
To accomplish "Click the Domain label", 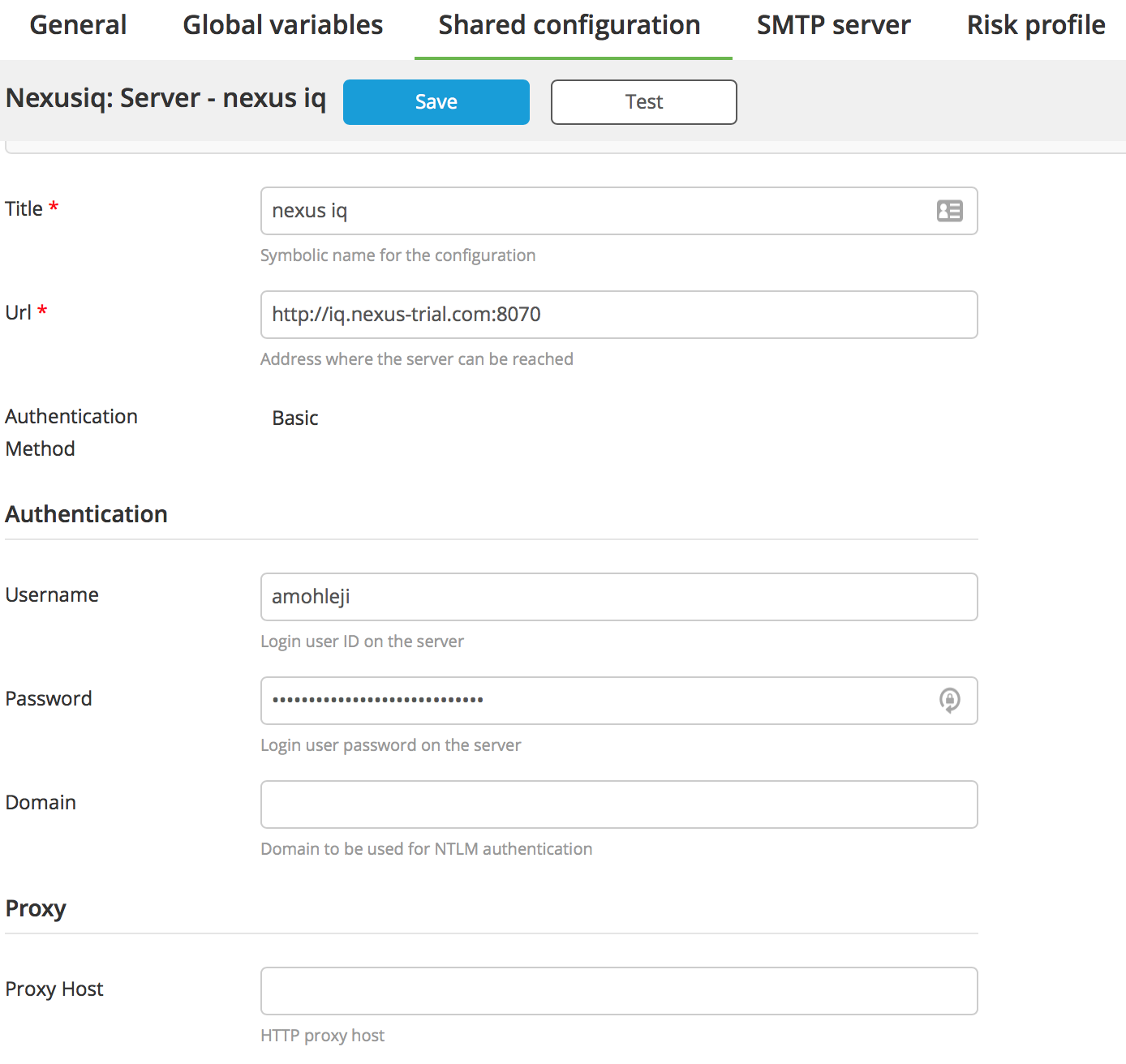I will click(x=41, y=803).
